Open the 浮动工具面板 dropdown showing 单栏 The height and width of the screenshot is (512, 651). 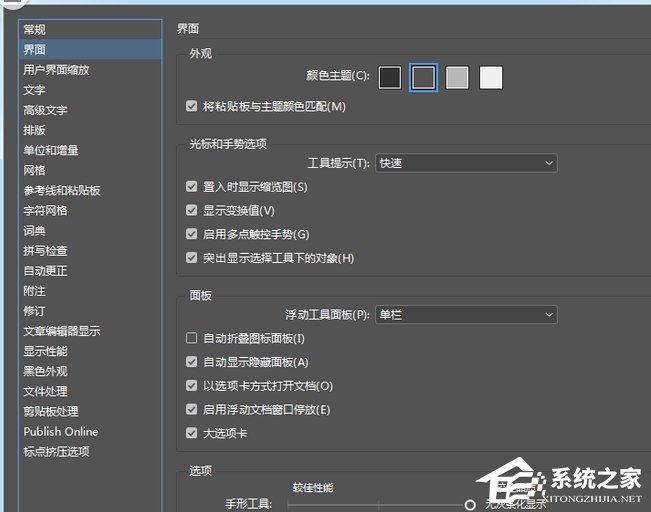pos(466,315)
